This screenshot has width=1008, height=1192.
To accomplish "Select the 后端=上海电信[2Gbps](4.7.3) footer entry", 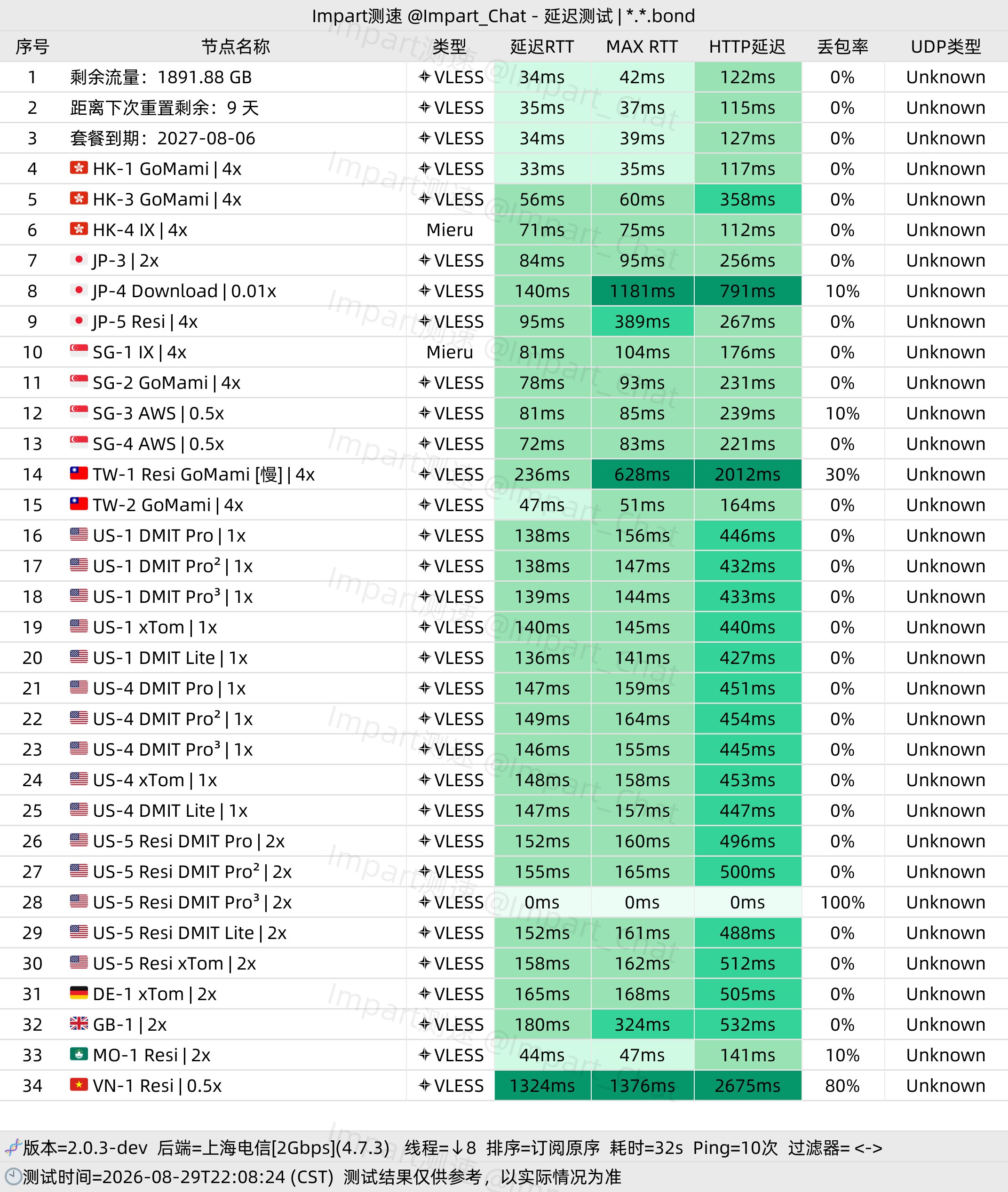I will (x=274, y=1147).
